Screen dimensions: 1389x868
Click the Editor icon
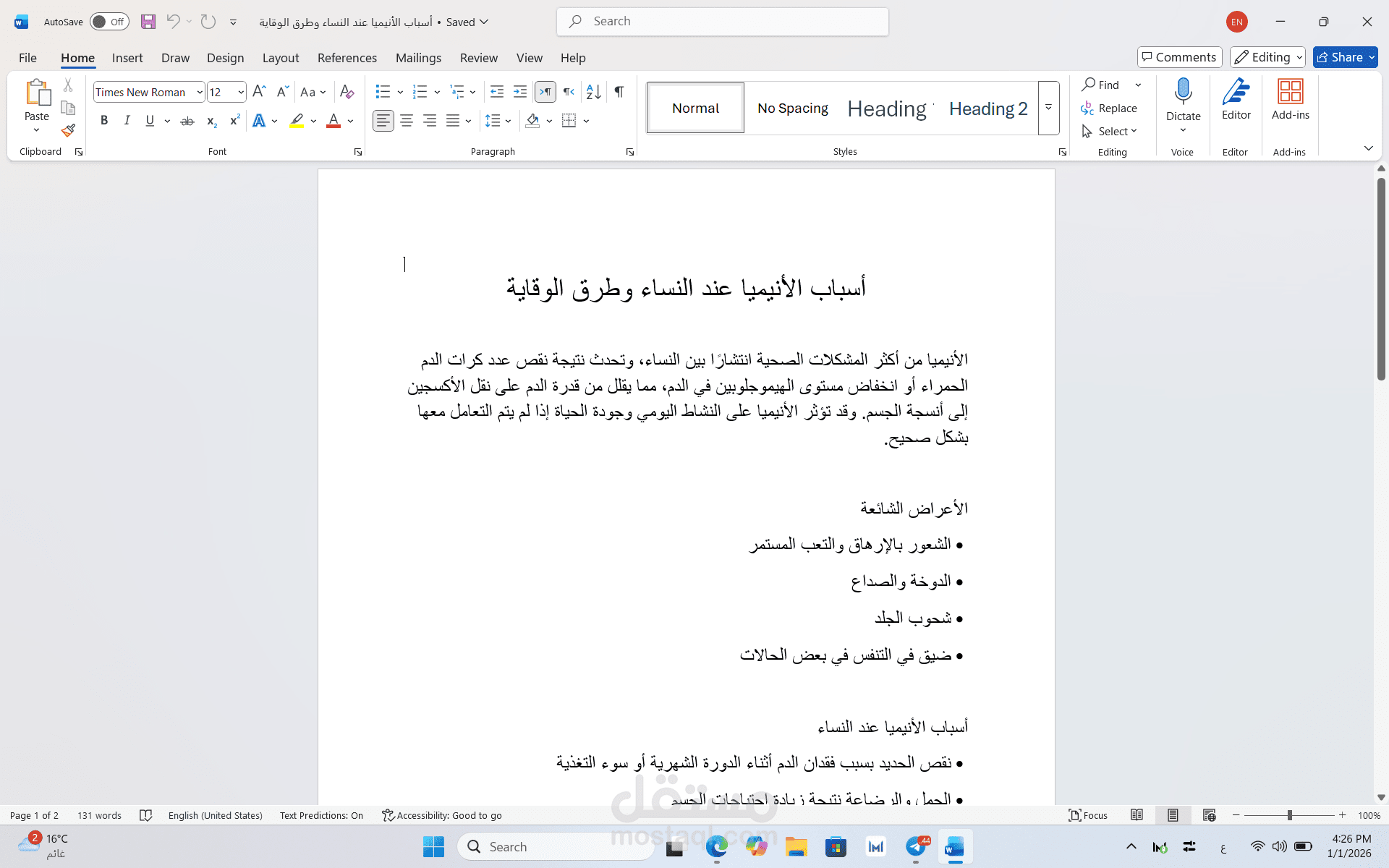point(1236,101)
